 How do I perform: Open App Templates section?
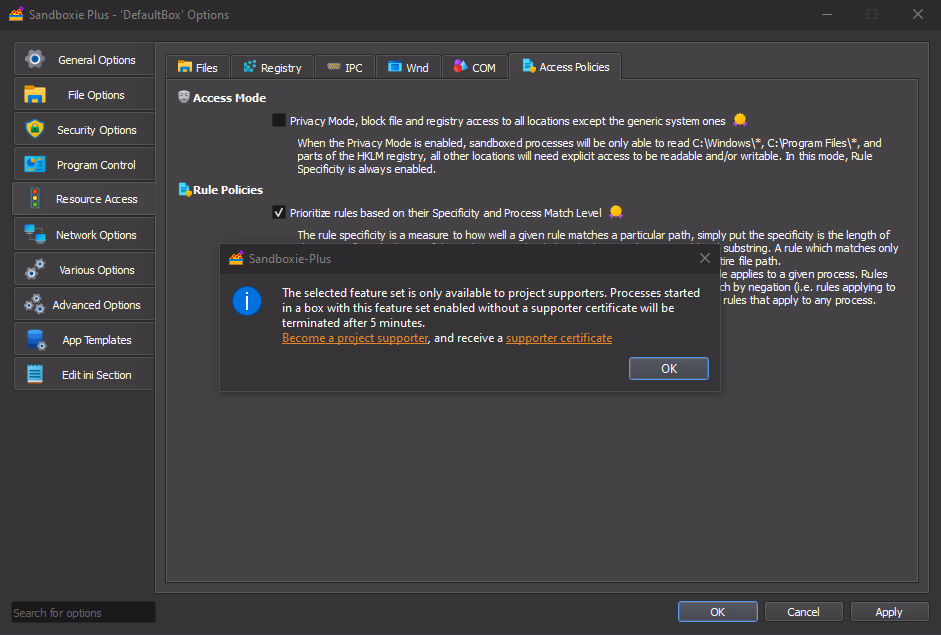pos(85,339)
